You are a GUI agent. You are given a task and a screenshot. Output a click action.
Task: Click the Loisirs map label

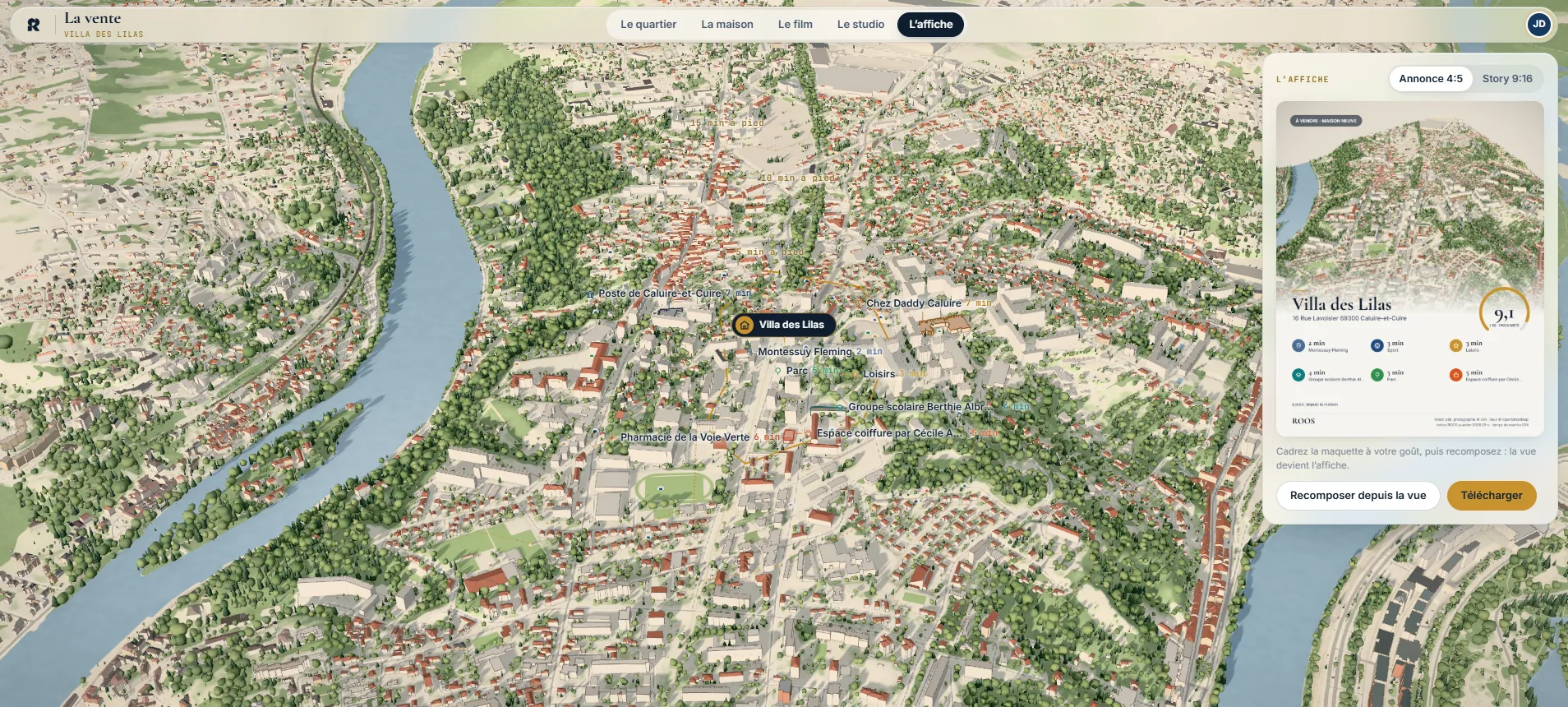pos(879,374)
